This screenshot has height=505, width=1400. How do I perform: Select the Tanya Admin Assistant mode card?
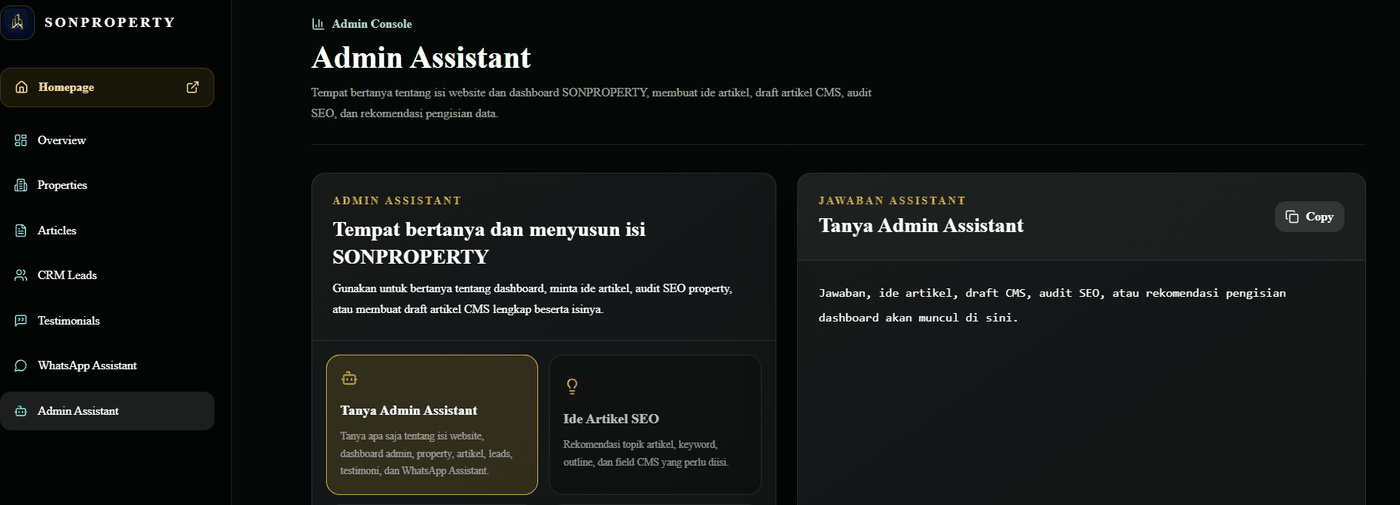pos(432,425)
